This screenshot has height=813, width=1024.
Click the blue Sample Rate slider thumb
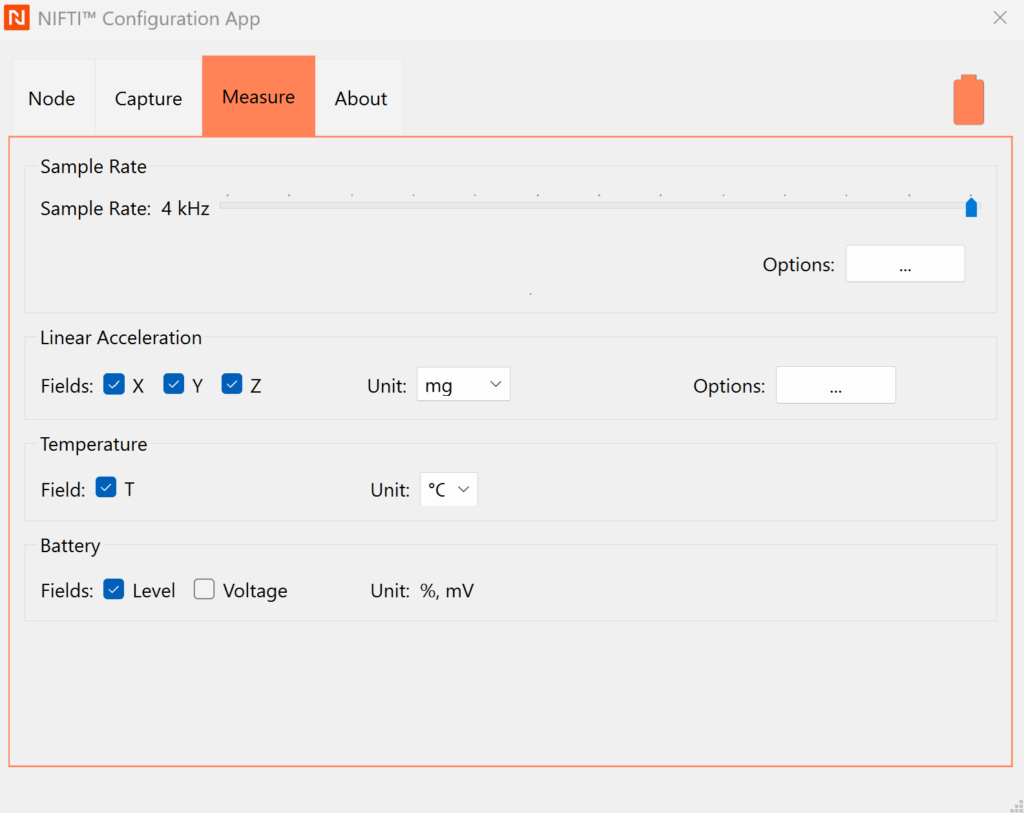(x=971, y=207)
